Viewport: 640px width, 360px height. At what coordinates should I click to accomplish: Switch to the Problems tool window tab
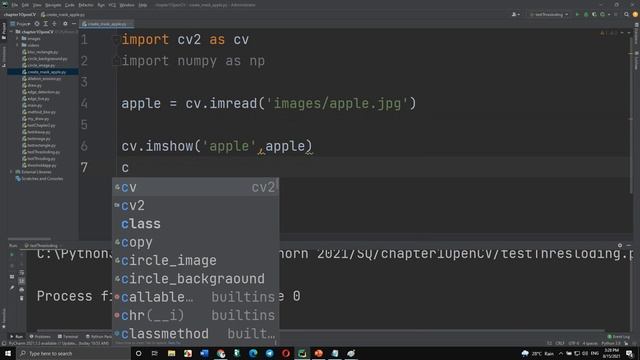(40, 337)
